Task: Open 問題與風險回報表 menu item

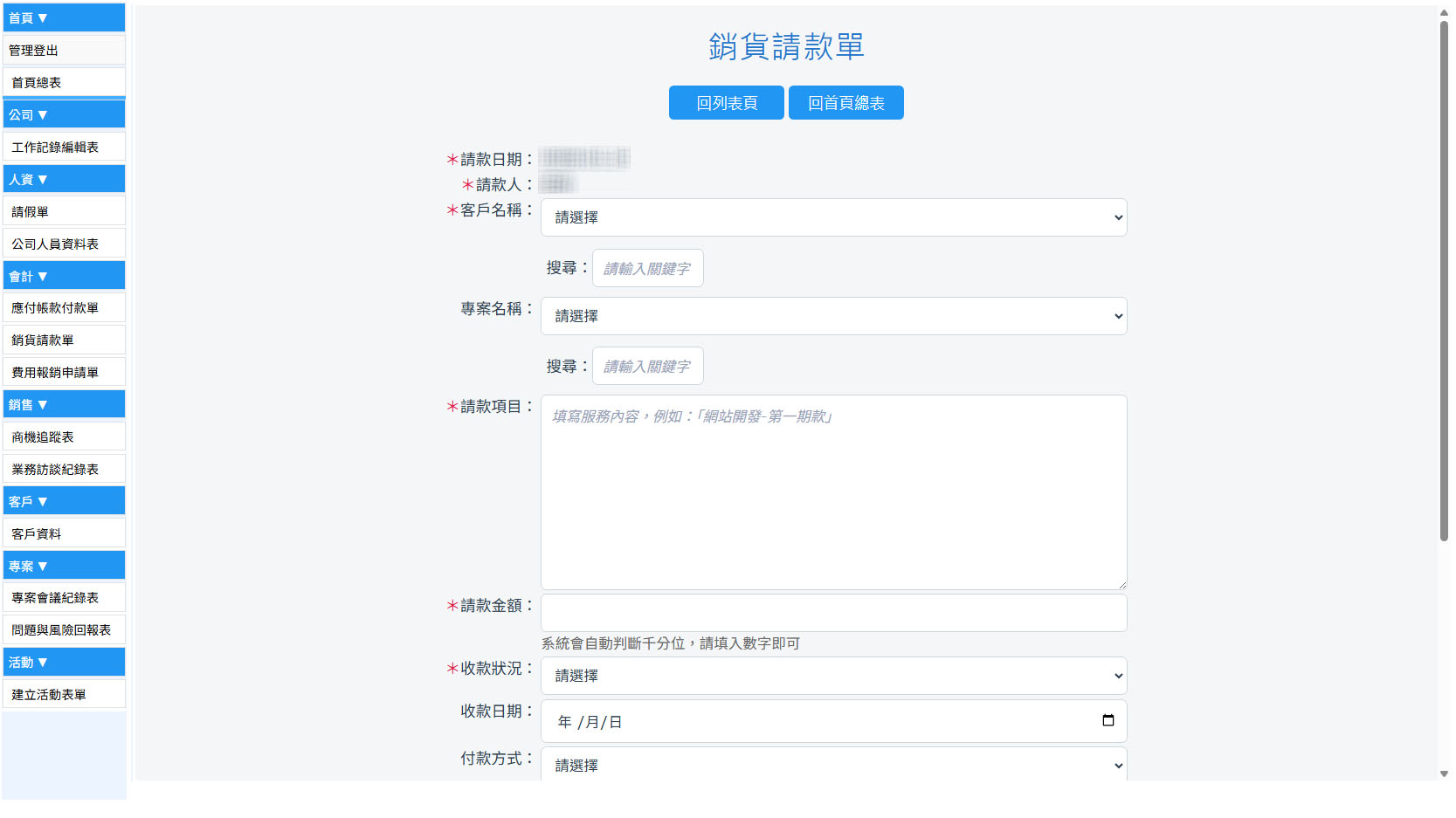Action: pos(64,629)
